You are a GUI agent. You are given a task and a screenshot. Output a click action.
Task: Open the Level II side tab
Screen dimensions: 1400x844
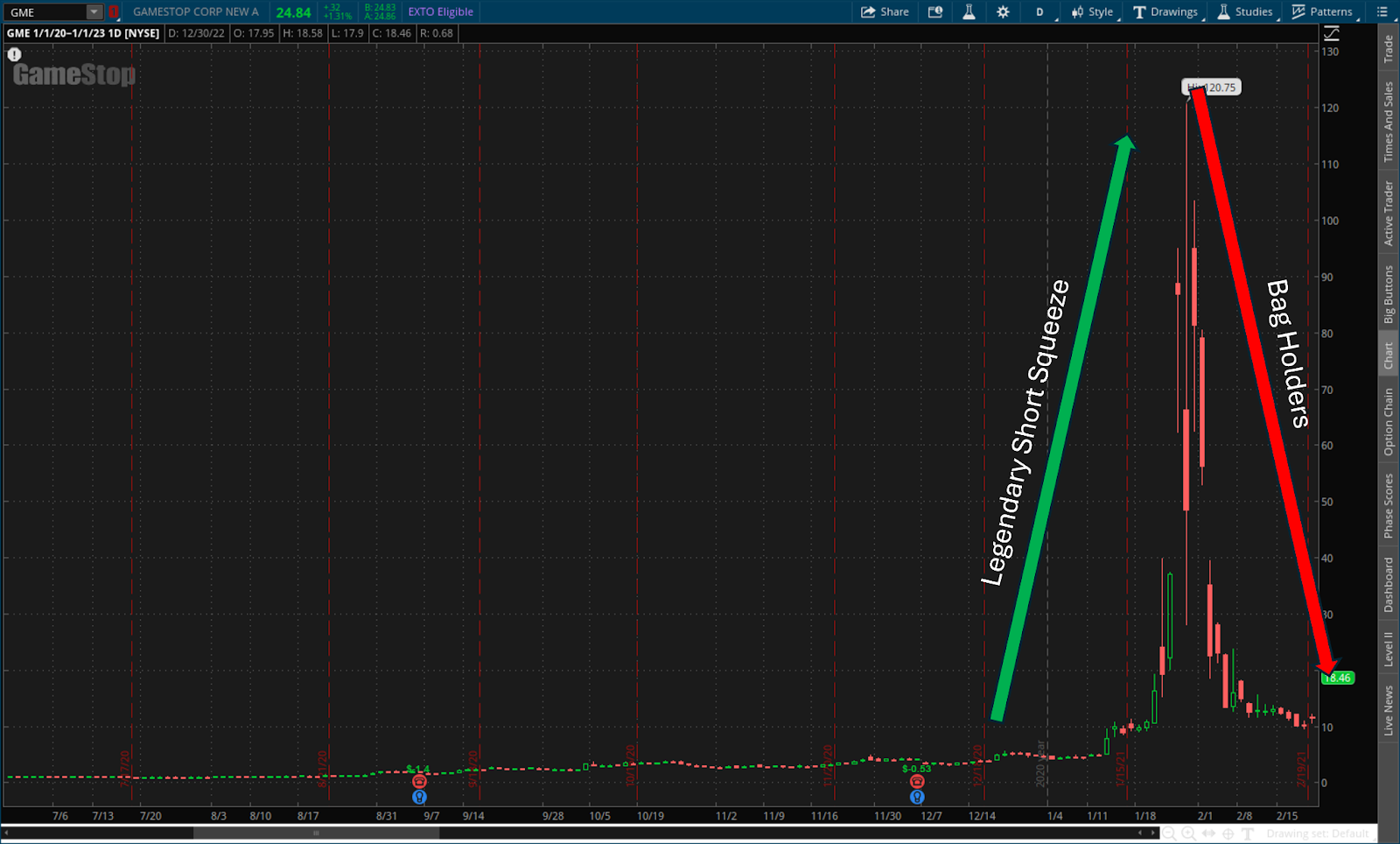point(1389,649)
